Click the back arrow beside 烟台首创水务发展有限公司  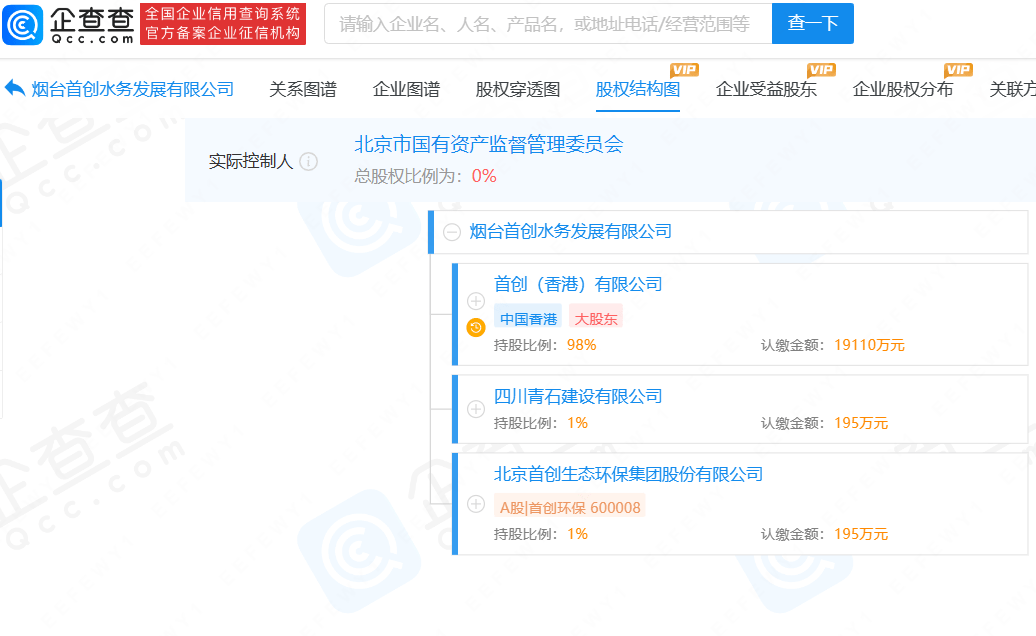pos(15,88)
